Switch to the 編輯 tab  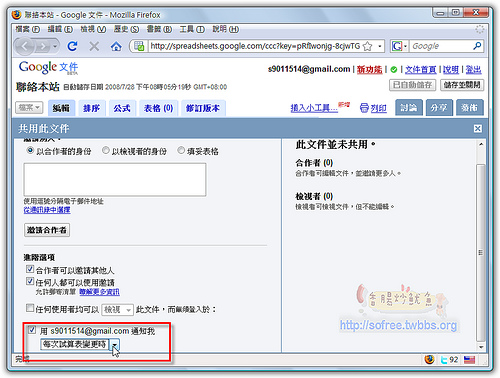(61, 108)
